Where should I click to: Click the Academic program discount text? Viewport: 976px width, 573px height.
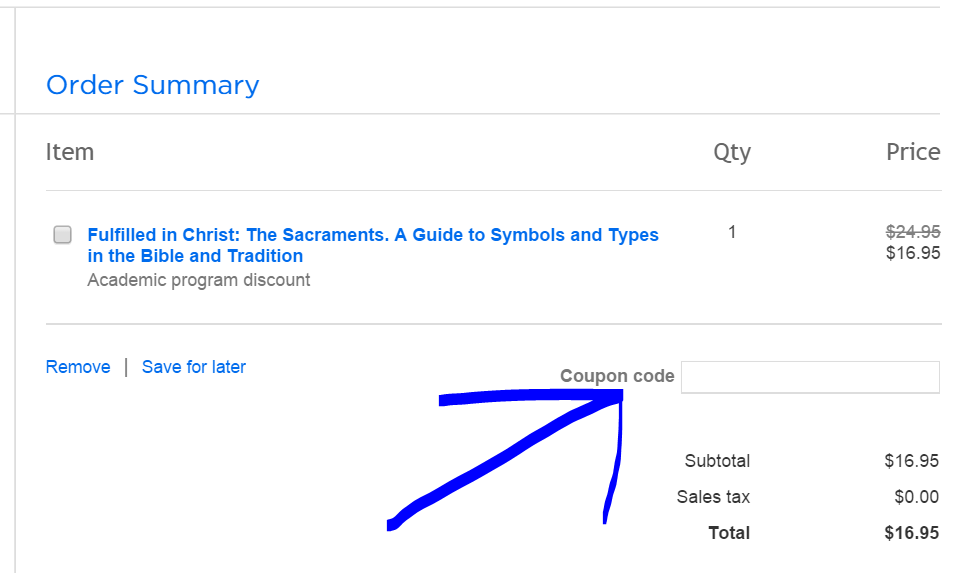pyautogui.click(x=198, y=280)
